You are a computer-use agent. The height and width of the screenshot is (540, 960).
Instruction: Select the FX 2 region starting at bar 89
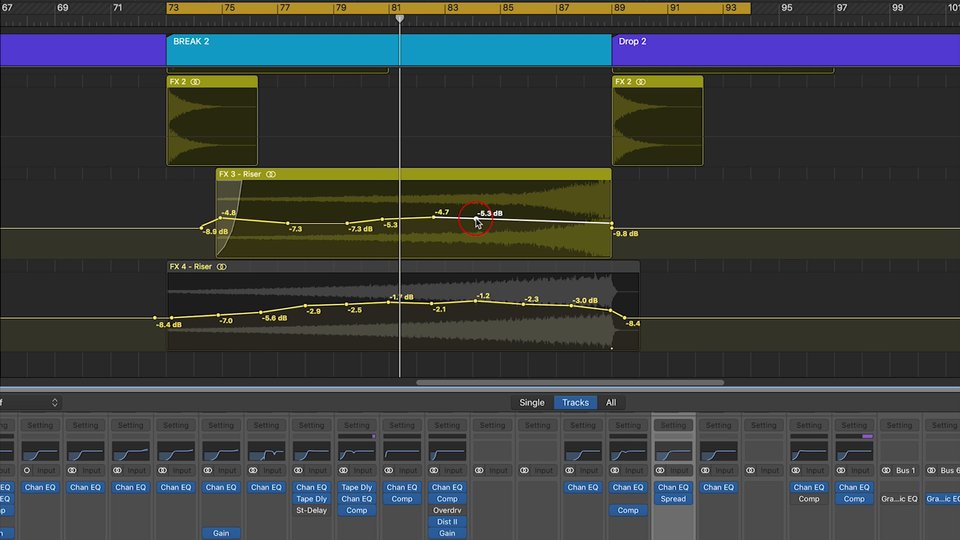658,121
